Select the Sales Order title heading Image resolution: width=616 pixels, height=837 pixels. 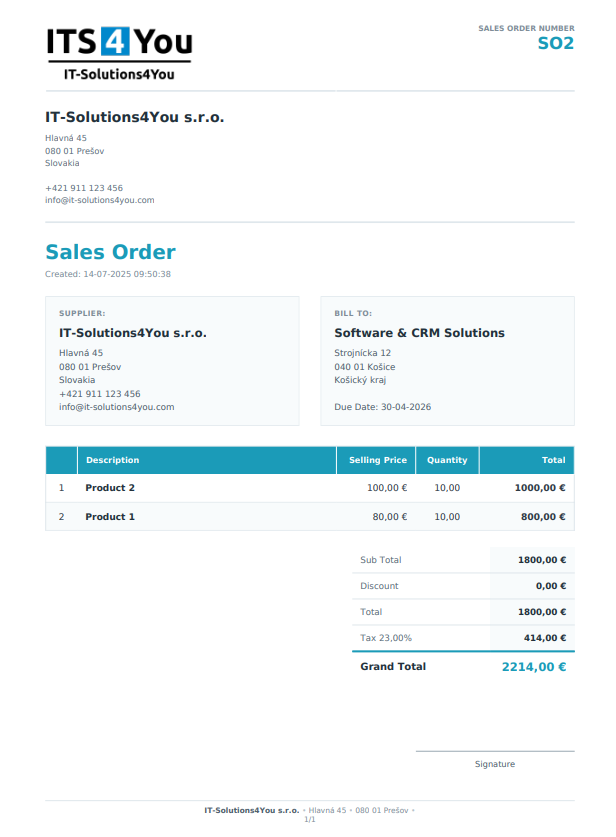[x=110, y=252]
